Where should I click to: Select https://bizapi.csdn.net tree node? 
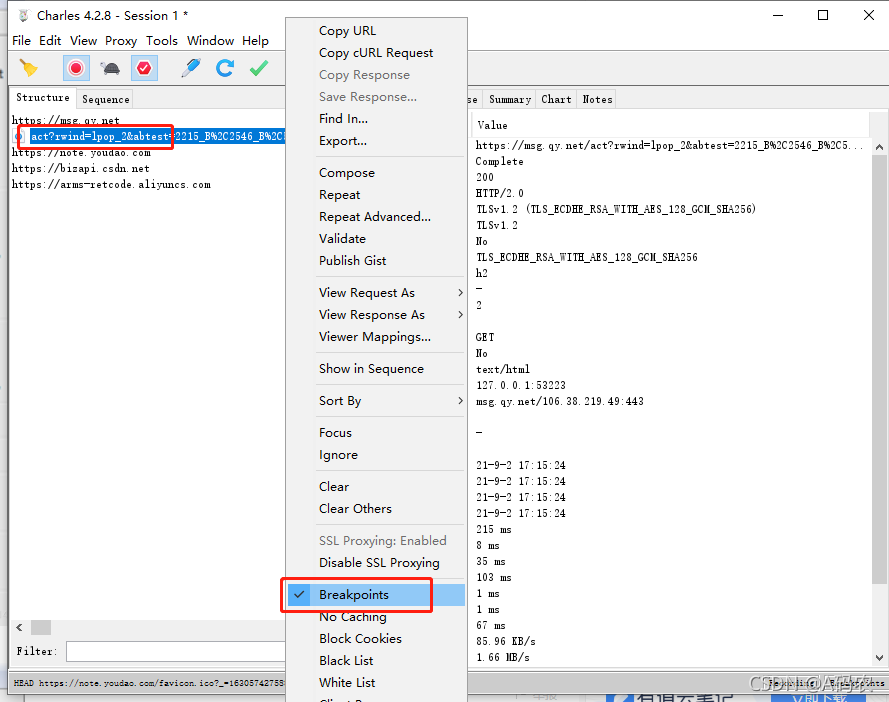(81, 168)
